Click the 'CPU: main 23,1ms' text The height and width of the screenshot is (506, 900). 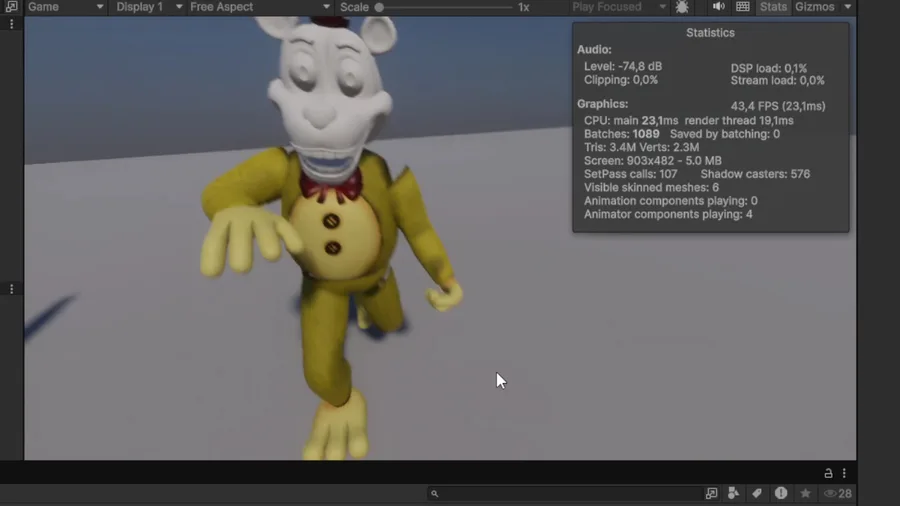coord(631,120)
